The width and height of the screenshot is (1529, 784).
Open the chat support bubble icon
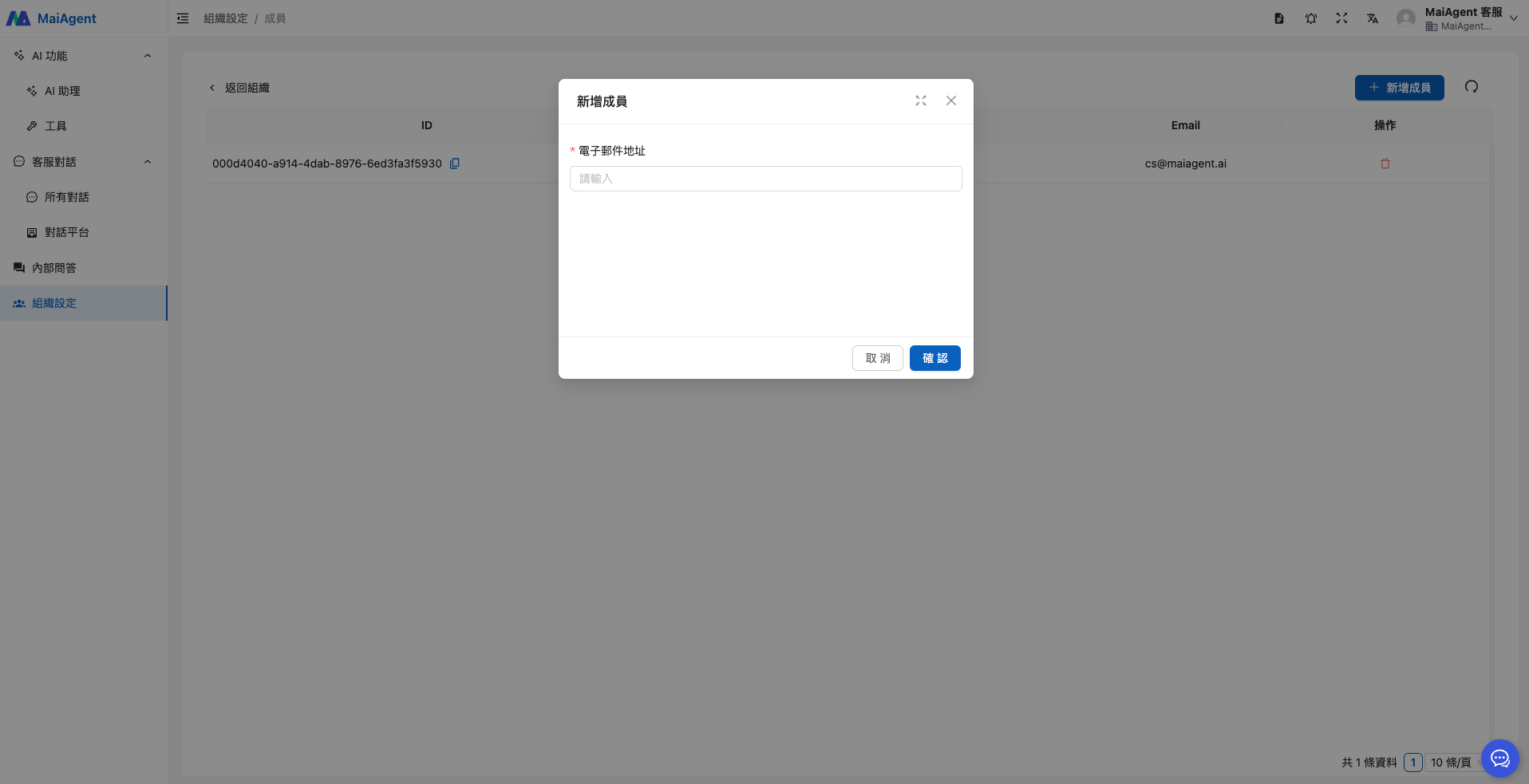pos(1499,758)
